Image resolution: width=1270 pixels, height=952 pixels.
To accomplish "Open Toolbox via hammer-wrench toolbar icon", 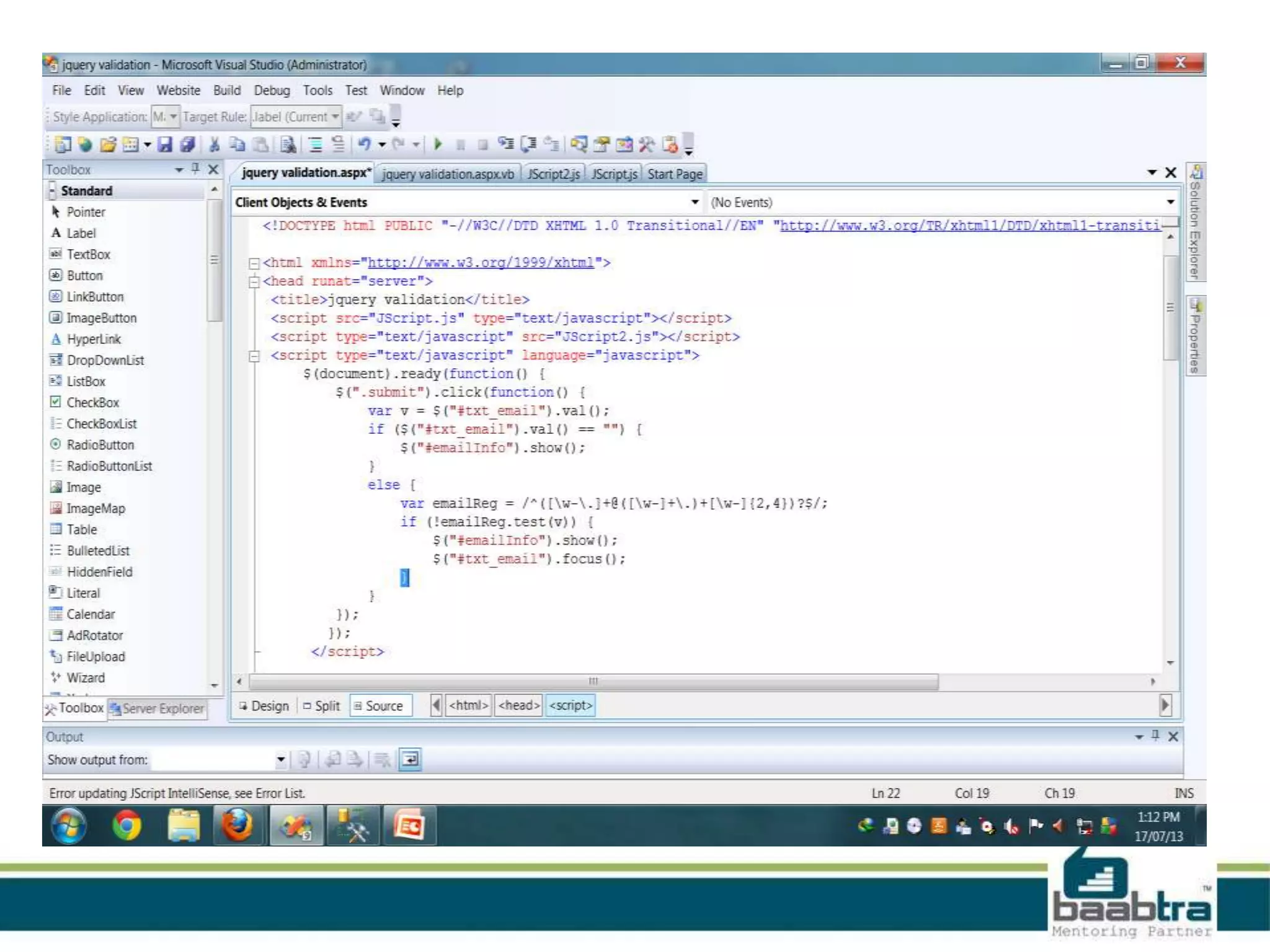I will [646, 144].
